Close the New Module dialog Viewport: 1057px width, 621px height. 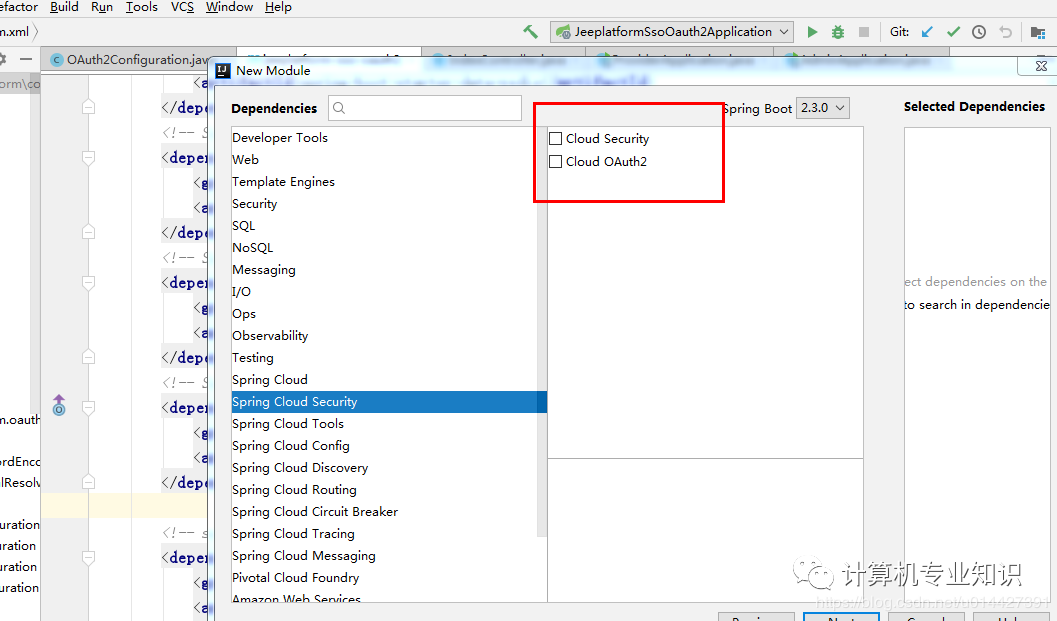pyautogui.click(x=1041, y=66)
